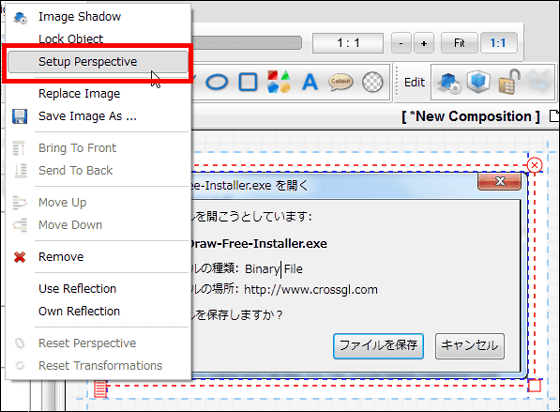Click Send To Back menu entry
The width and height of the screenshot is (560, 412).
click(98, 171)
